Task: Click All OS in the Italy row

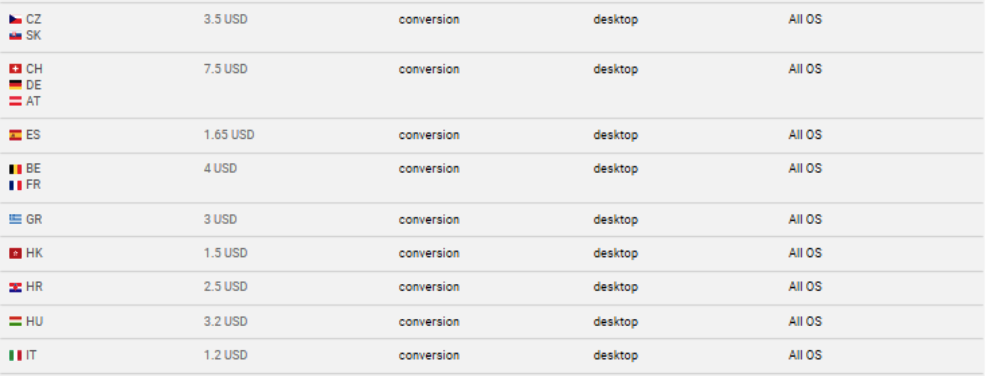Action: (805, 355)
